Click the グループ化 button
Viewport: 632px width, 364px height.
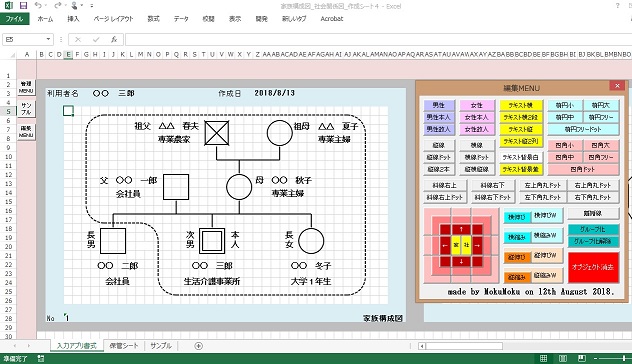point(592,229)
